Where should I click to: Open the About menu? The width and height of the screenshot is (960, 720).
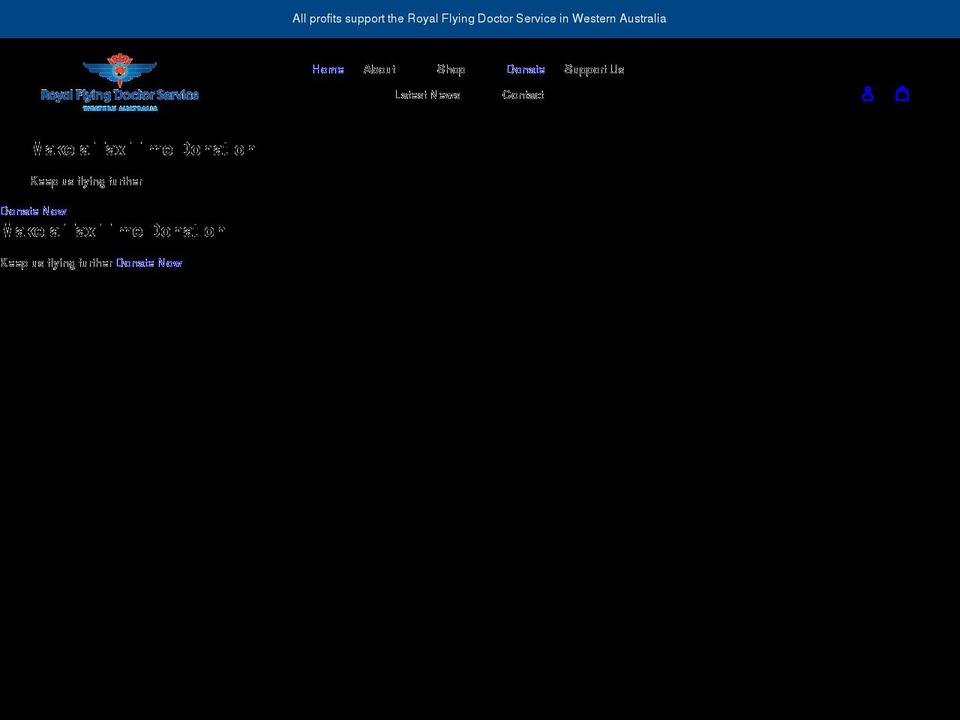click(380, 69)
